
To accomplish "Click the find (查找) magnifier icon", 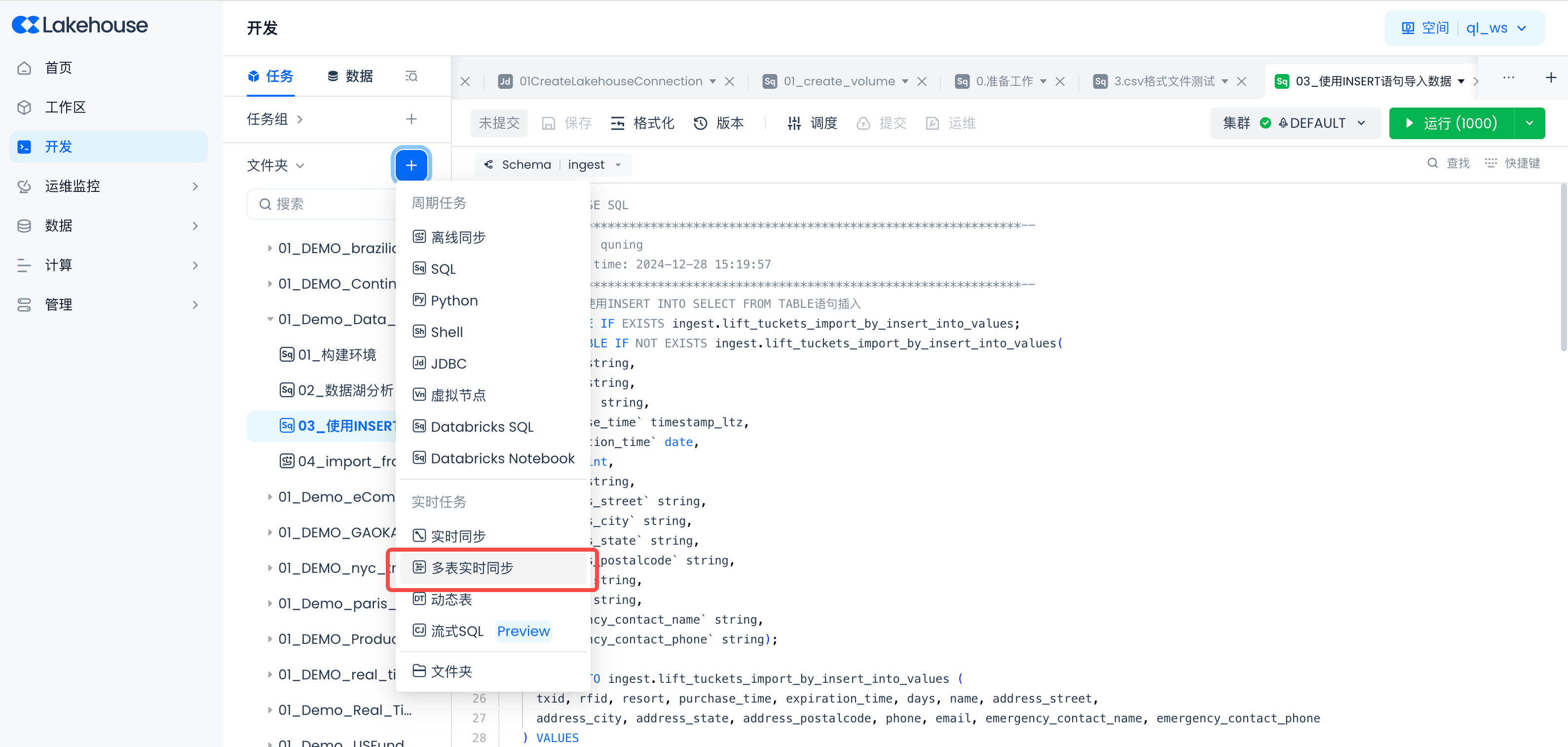I will point(1432,163).
